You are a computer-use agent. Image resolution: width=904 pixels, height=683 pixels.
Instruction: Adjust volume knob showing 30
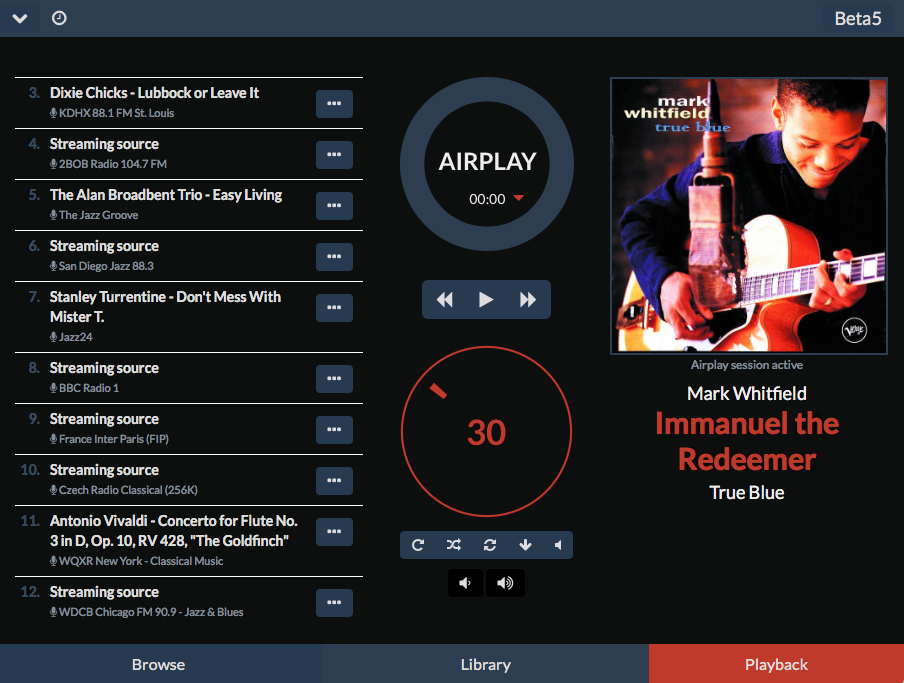pos(487,432)
